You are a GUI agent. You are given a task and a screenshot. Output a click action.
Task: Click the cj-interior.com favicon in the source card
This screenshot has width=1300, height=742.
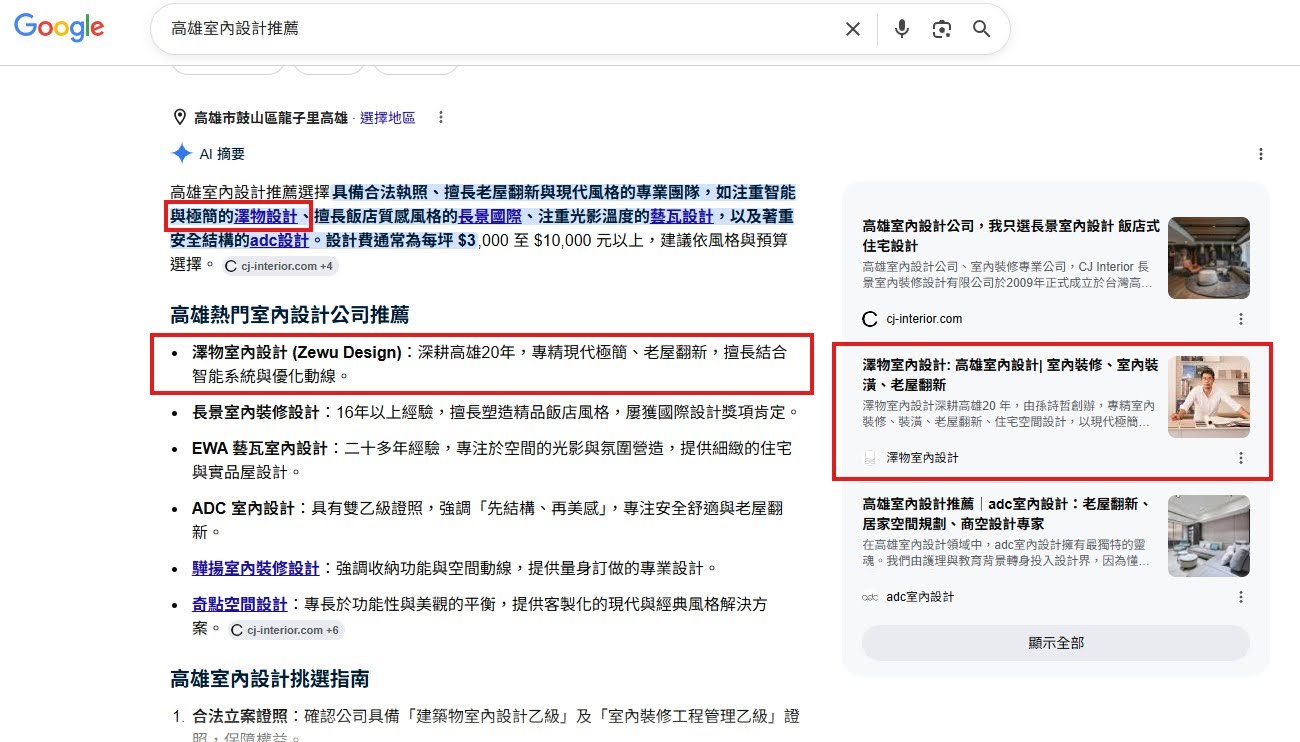(x=870, y=319)
